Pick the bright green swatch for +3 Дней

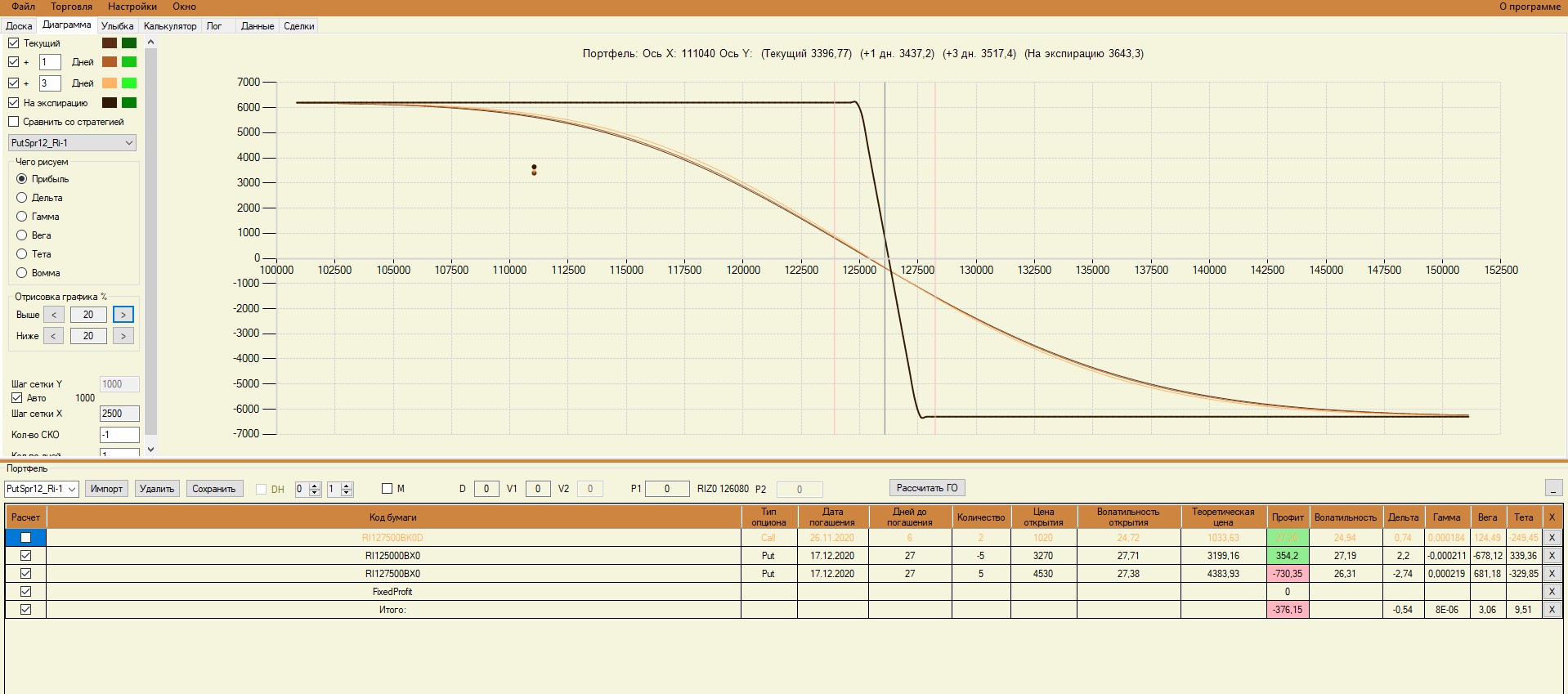coord(129,83)
